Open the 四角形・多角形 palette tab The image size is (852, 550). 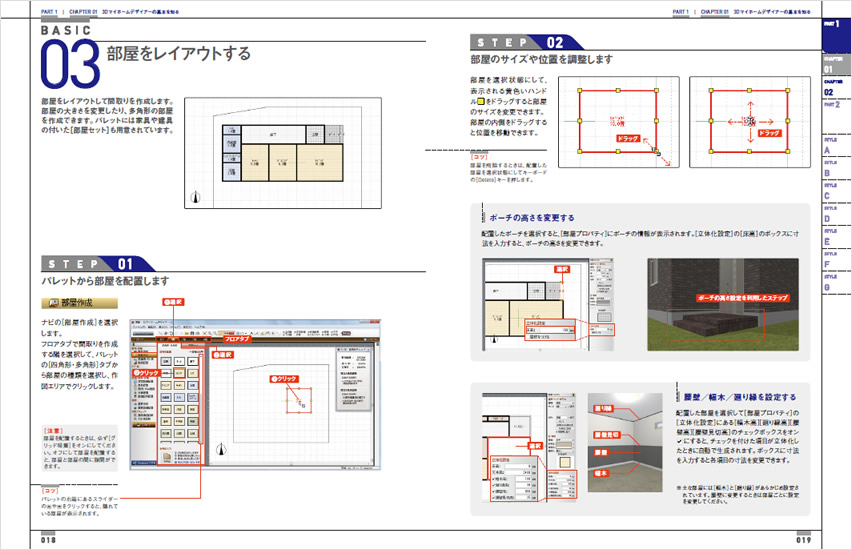tap(170, 345)
